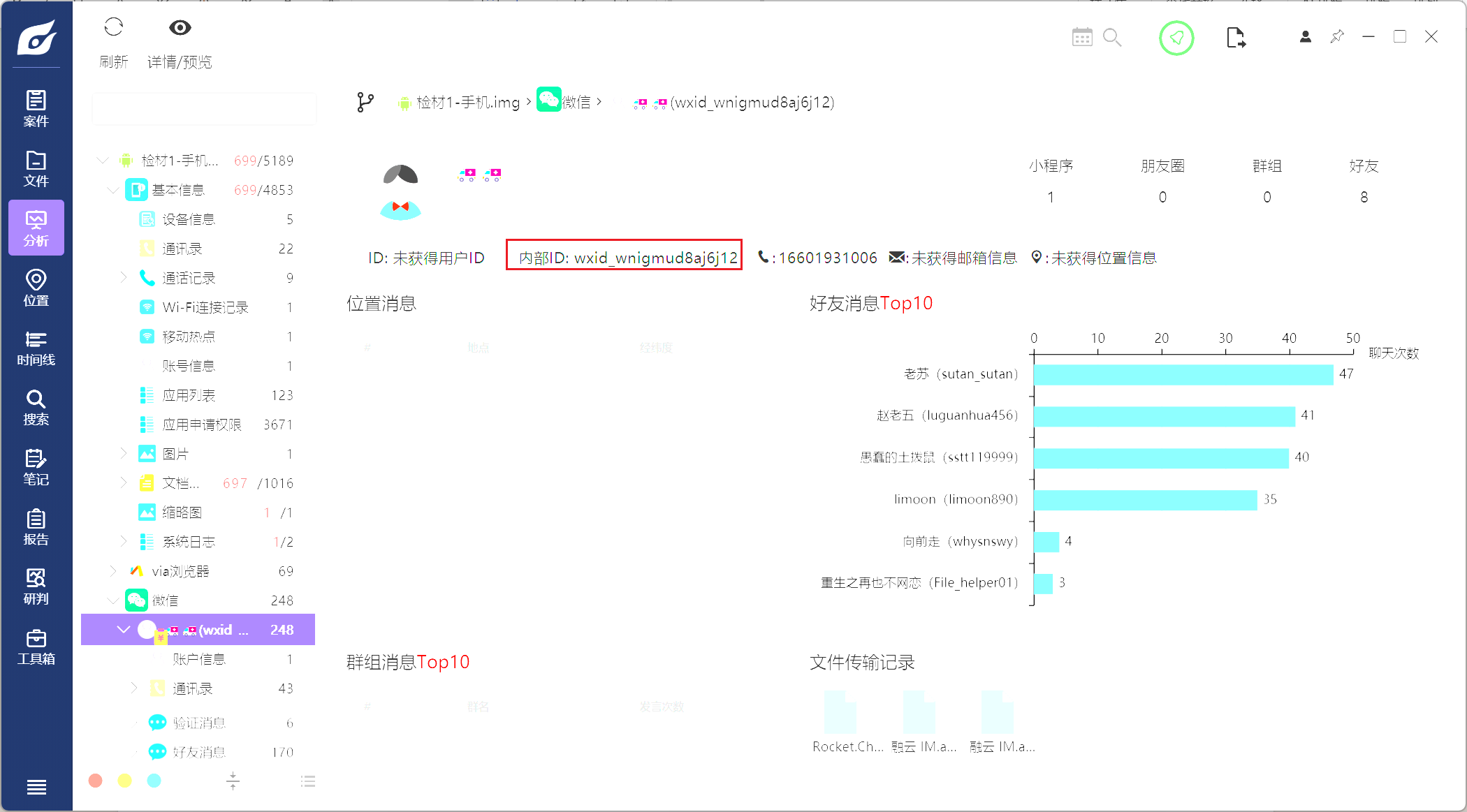Click the green circular shield icon

1176,38
